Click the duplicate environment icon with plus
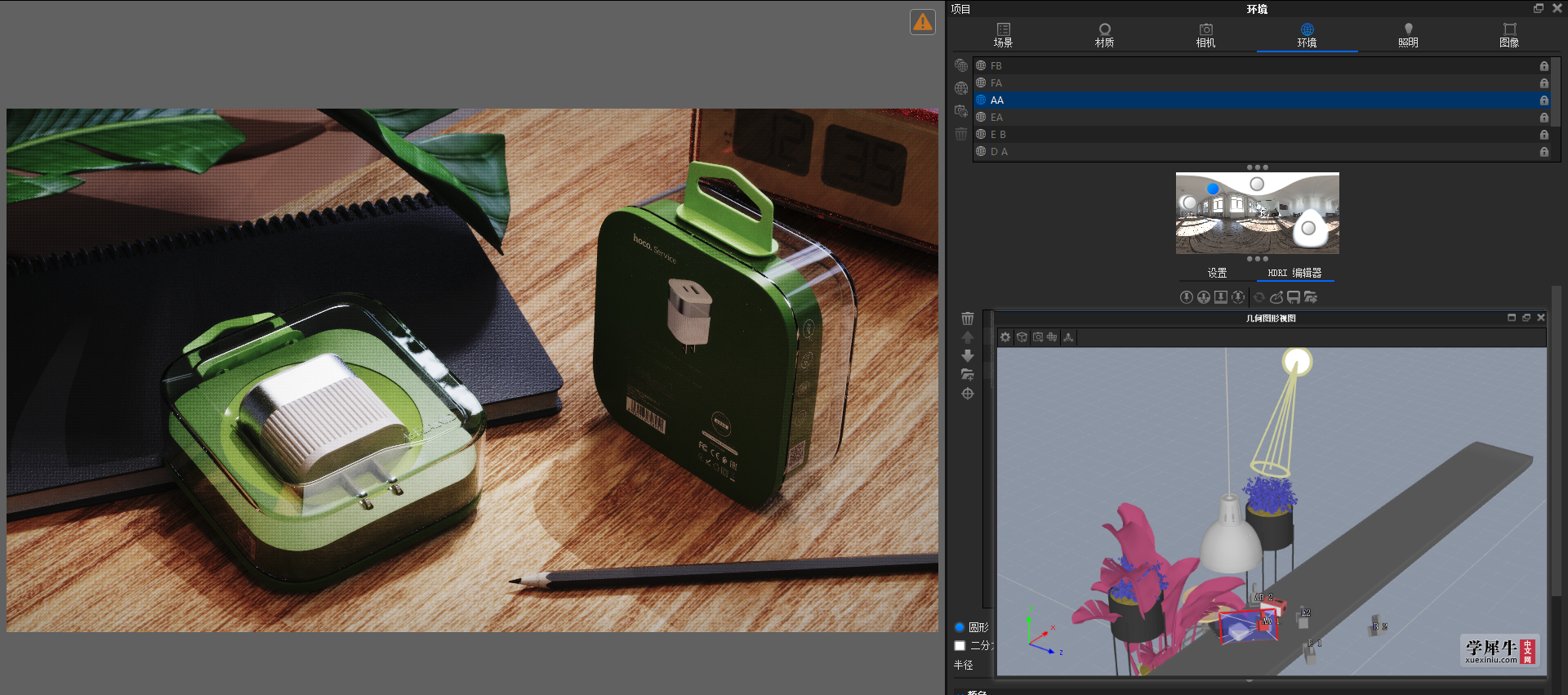This screenshot has height=695, width=1568. [961, 111]
